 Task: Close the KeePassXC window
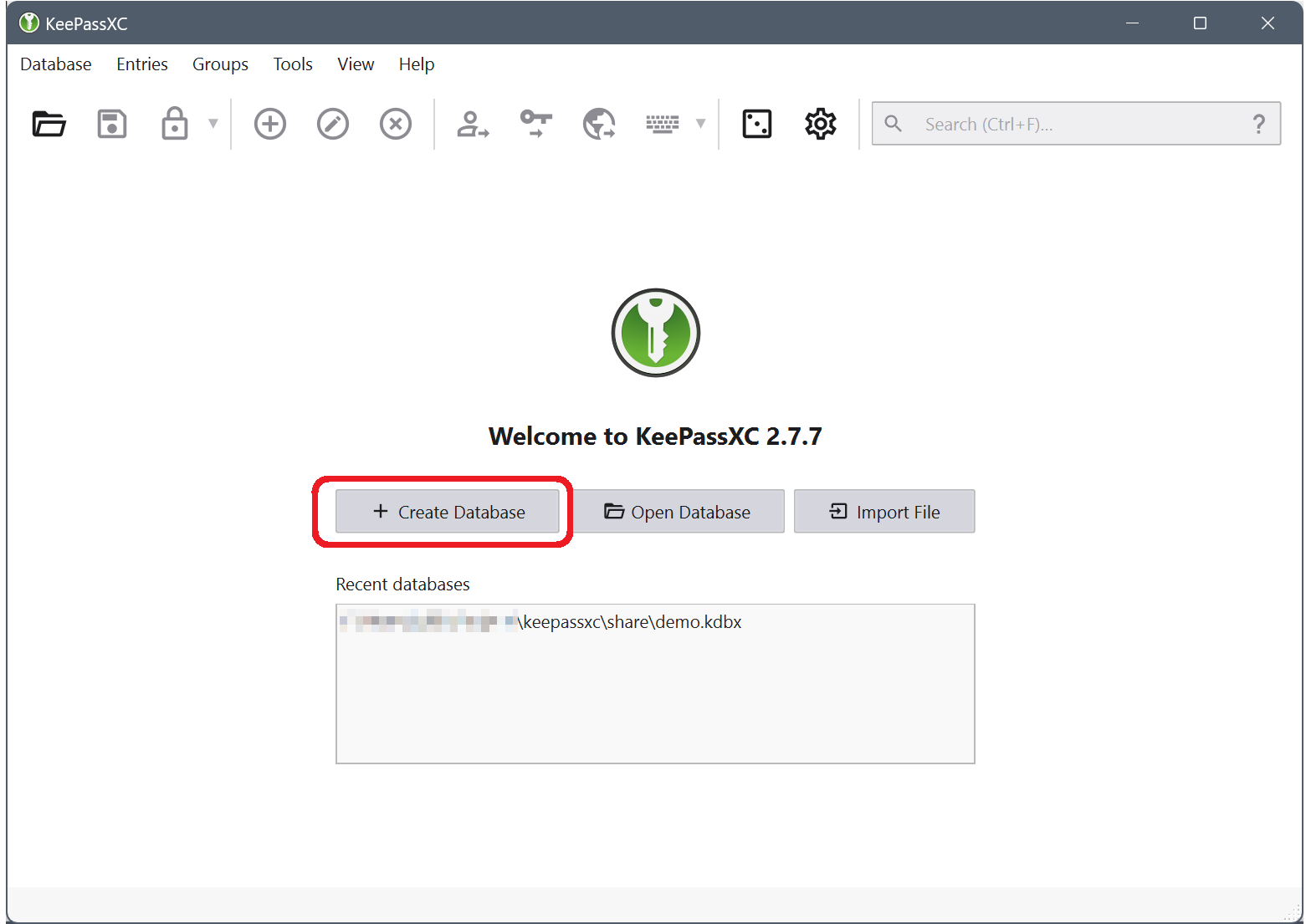coord(1268,23)
